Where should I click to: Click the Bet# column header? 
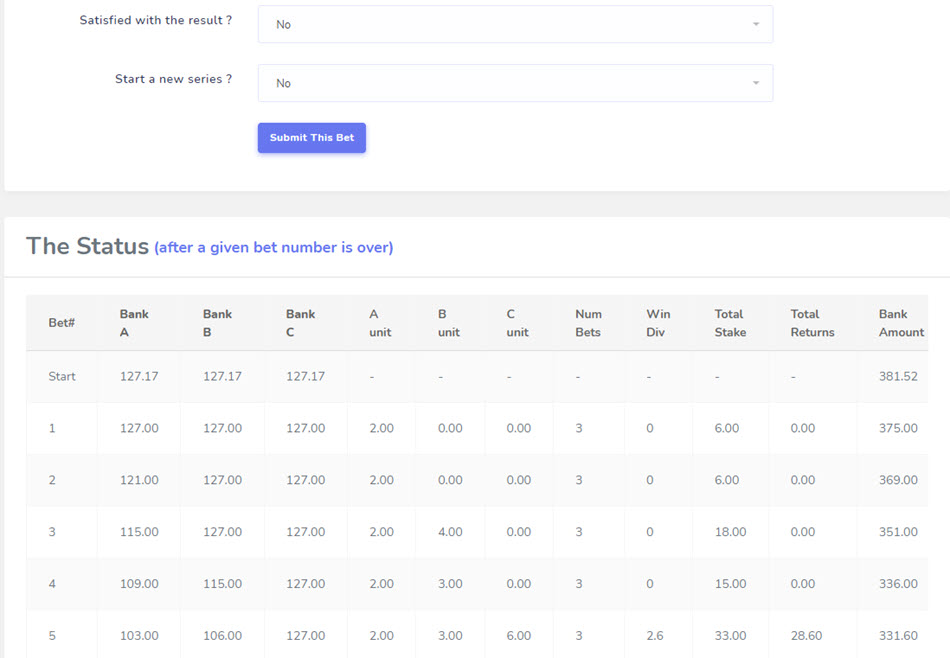tap(60, 323)
